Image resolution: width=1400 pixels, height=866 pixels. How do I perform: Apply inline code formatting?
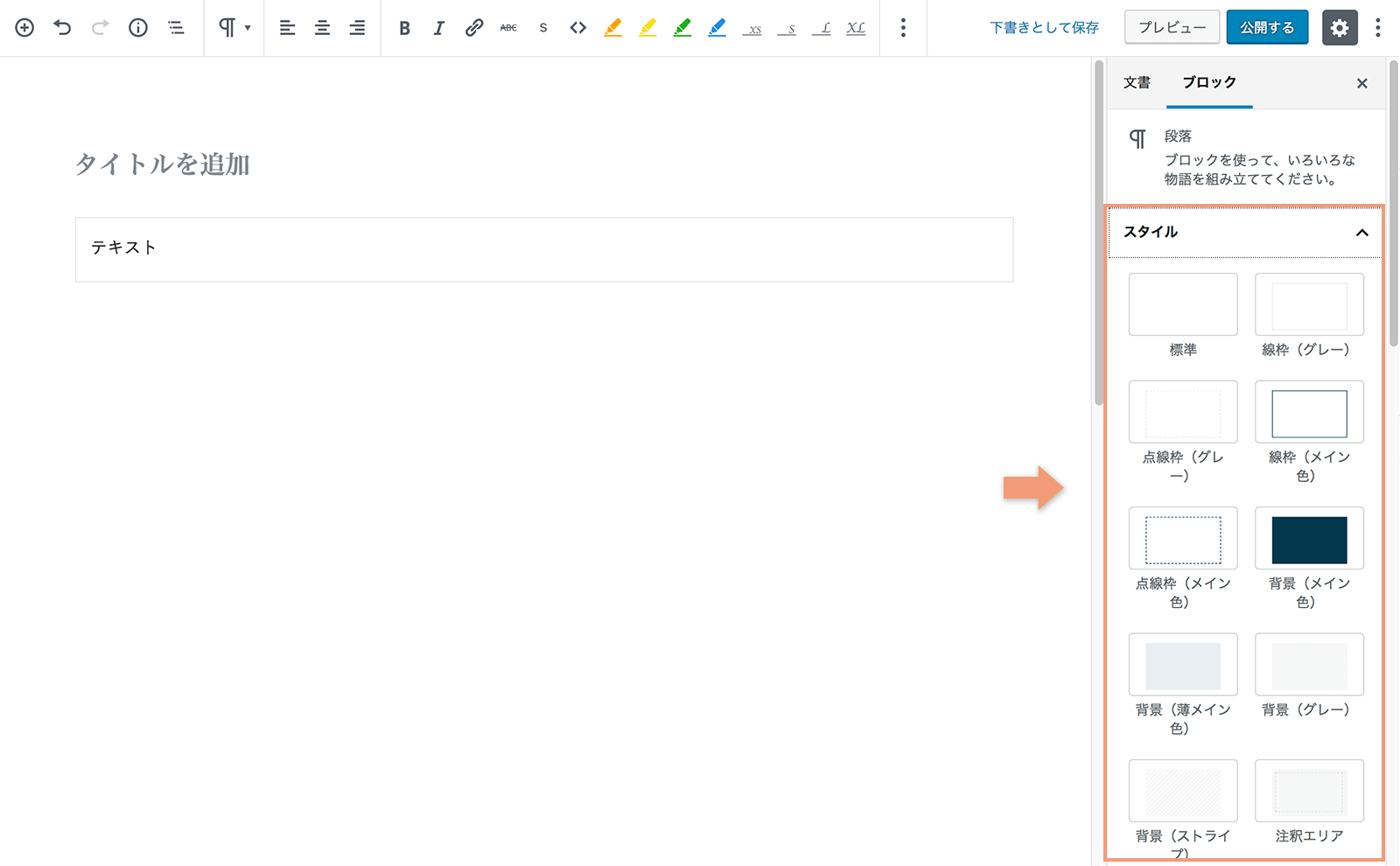click(577, 28)
